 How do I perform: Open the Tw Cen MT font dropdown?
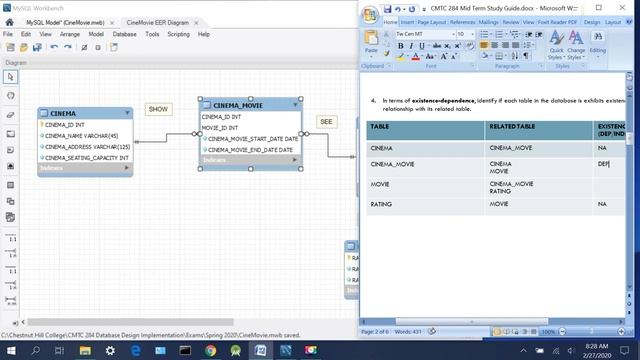point(453,34)
